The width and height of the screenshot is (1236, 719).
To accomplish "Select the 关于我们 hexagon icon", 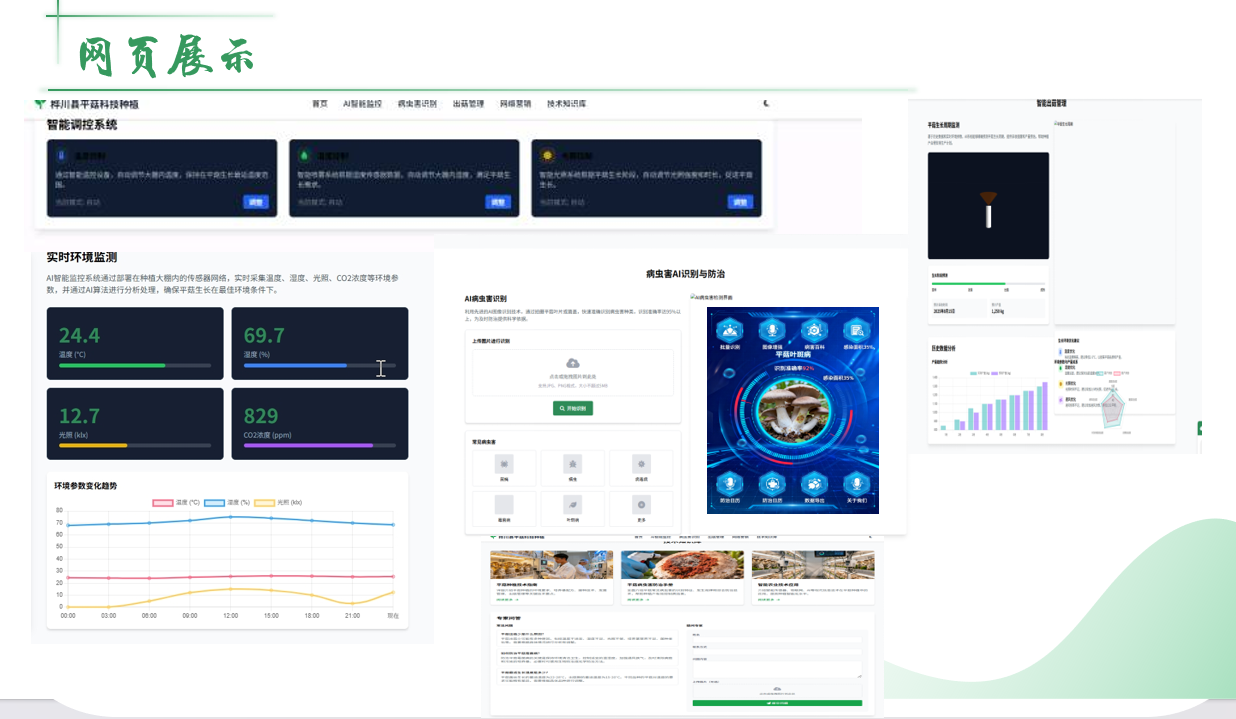I will tap(856, 484).
